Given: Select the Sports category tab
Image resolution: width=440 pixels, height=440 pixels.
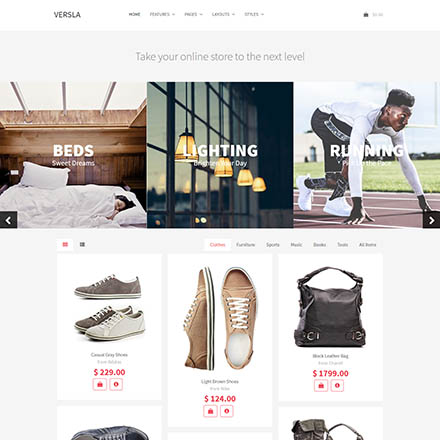Looking at the screenshot, I should (x=273, y=245).
